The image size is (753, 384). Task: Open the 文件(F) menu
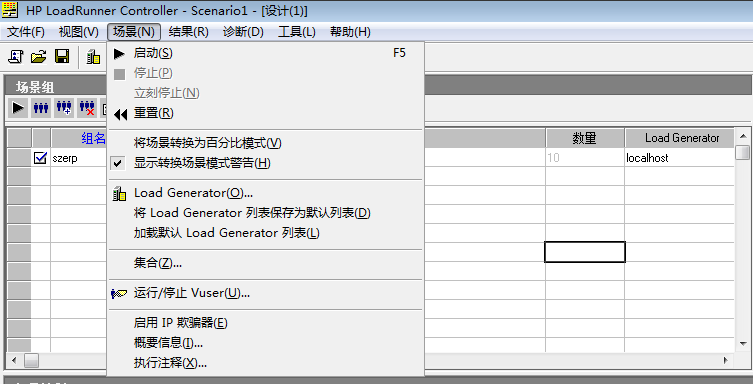pos(26,32)
